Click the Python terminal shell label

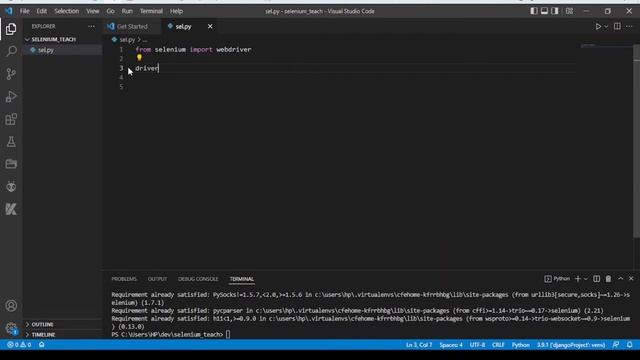click(557, 279)
